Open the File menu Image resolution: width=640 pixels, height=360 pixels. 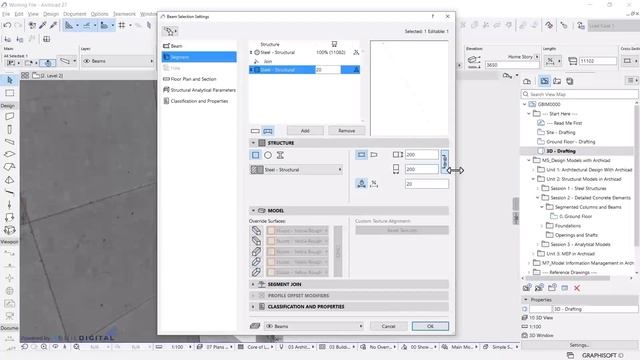[x=6, y=14]
